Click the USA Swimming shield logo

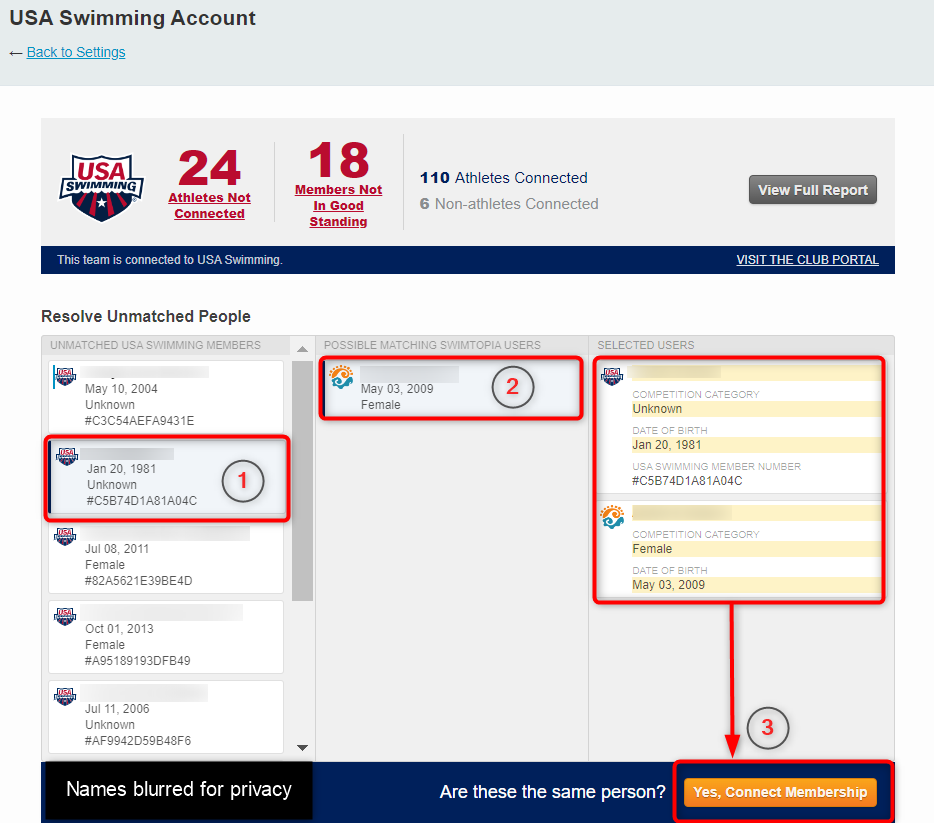[x=102, y=187]
